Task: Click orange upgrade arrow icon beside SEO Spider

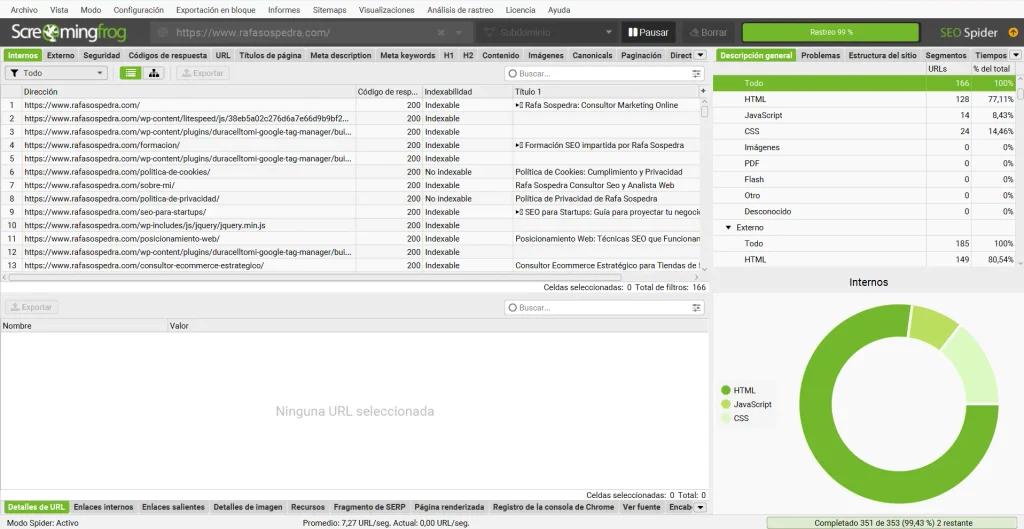Action: coord(1013,32)
